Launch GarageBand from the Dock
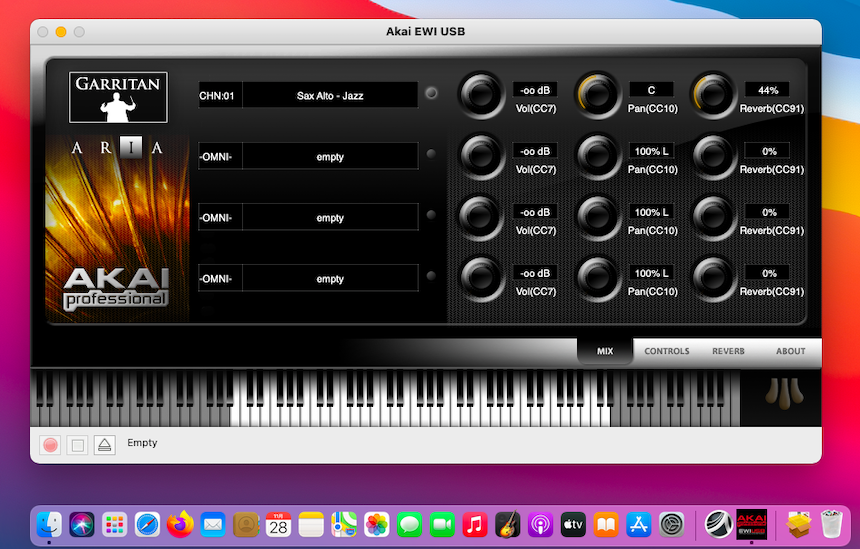 [x=508, y=524]
